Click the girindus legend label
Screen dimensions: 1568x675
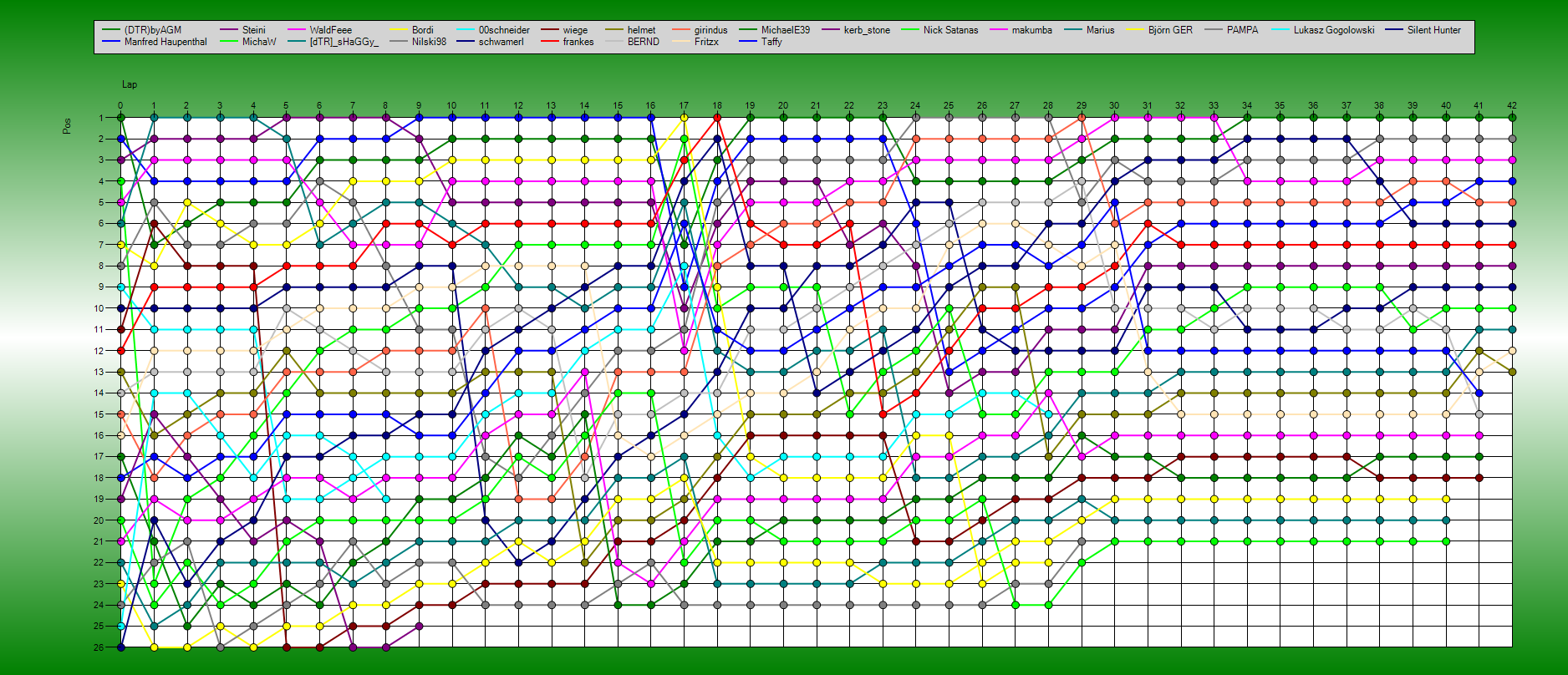click(711, 30)
